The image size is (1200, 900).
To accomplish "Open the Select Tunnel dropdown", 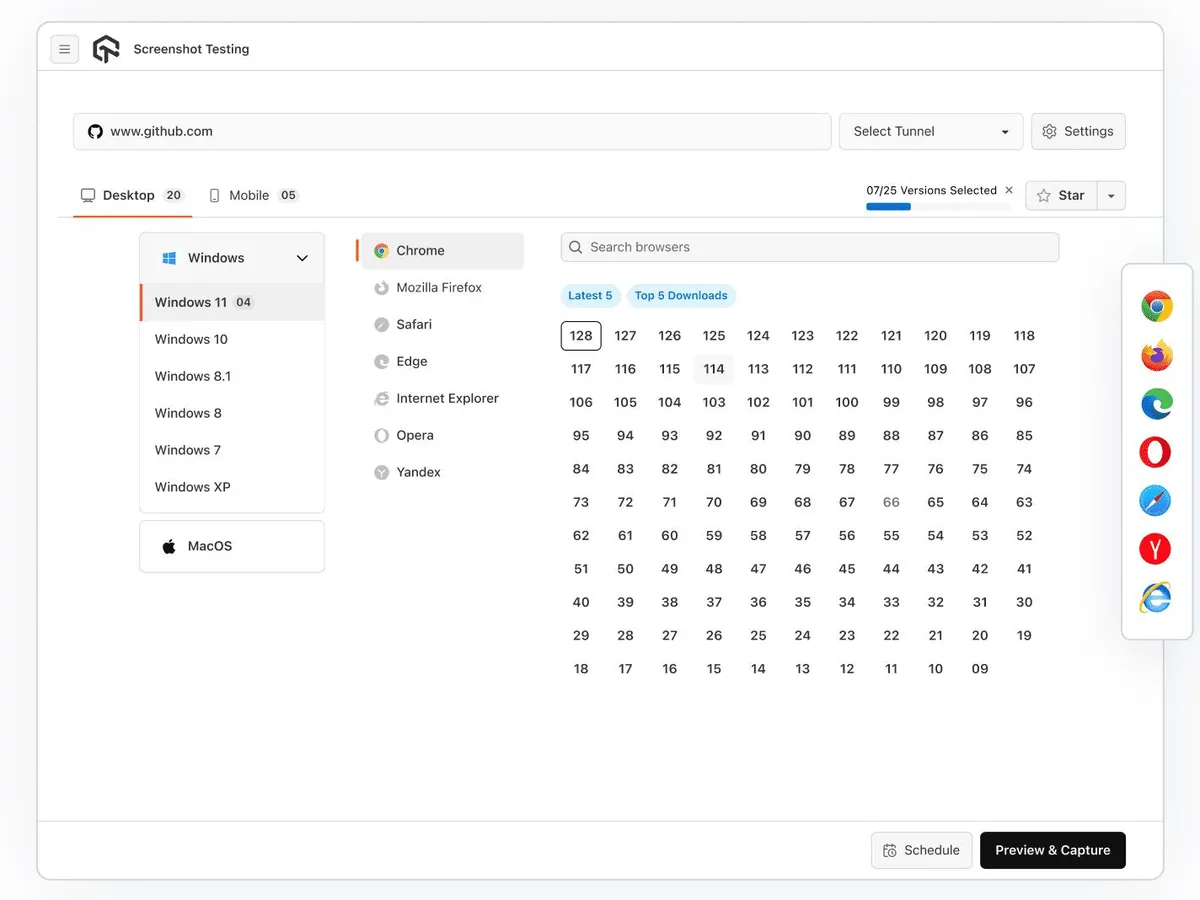I will 931,131.
